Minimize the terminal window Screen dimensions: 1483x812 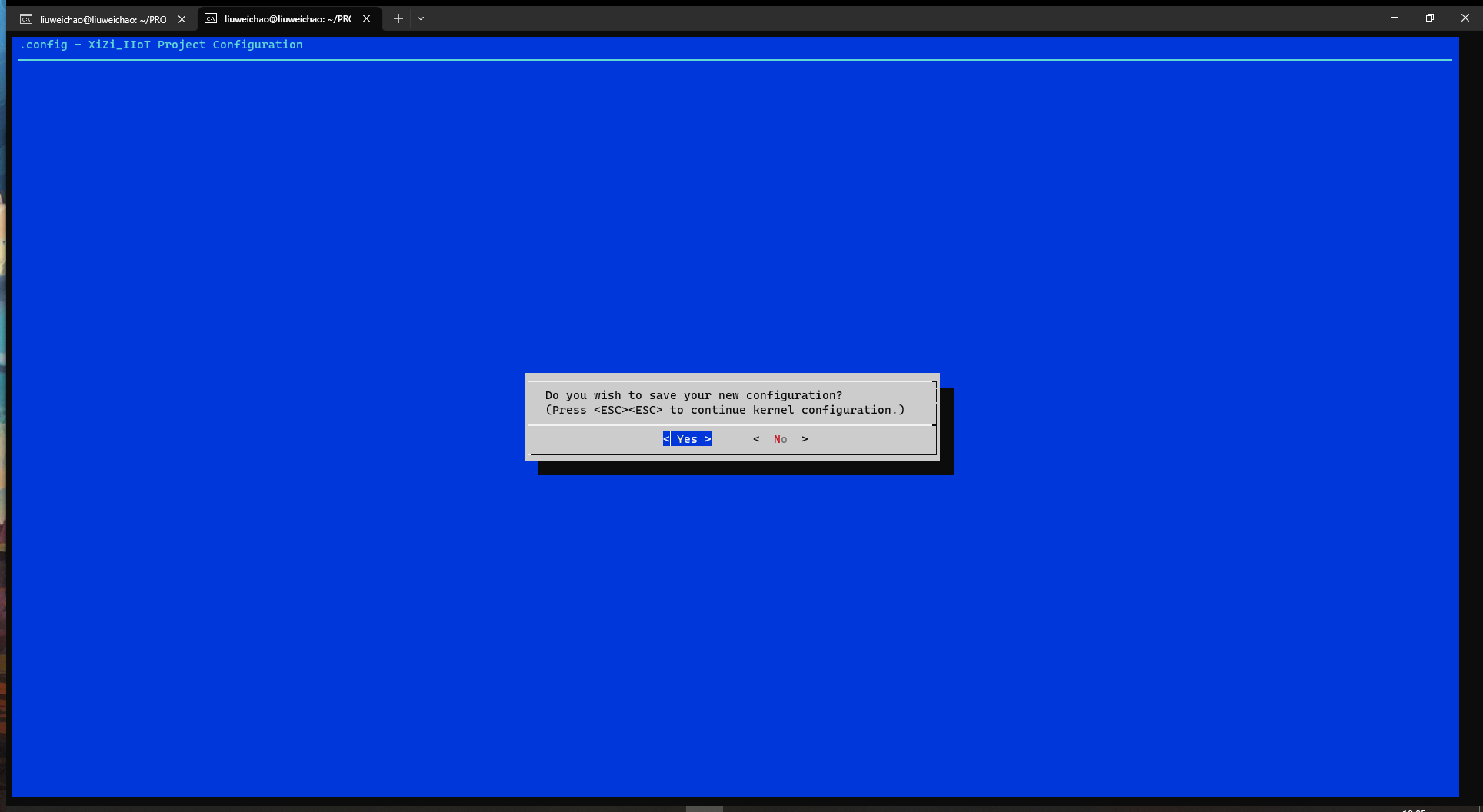(1394, 18)
